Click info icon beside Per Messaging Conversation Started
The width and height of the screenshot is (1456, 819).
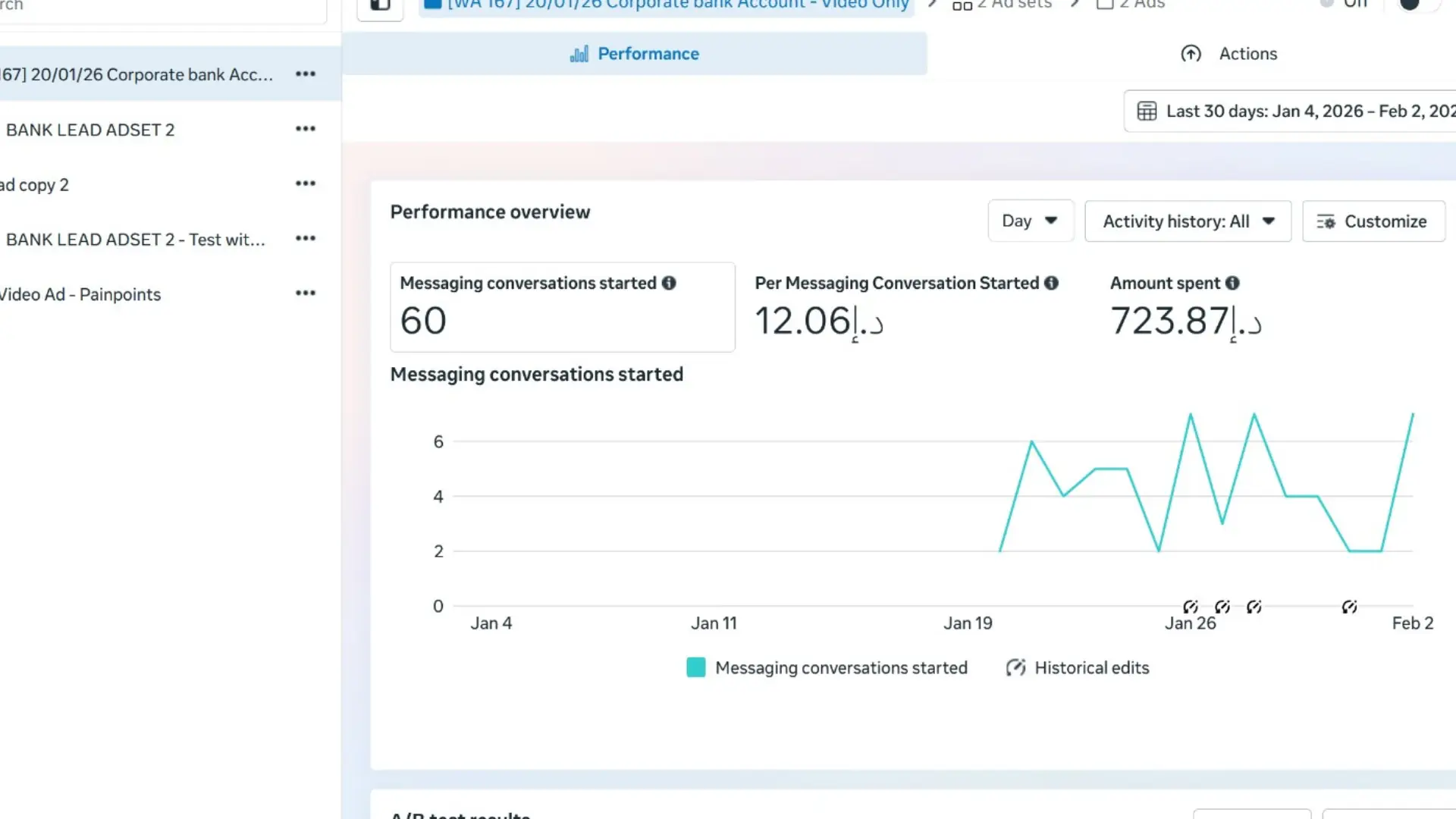coord(1051,283)
